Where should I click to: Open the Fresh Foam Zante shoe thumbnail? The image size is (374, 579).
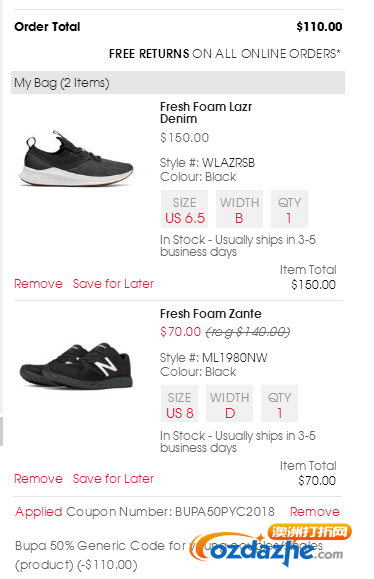(76, 366)
